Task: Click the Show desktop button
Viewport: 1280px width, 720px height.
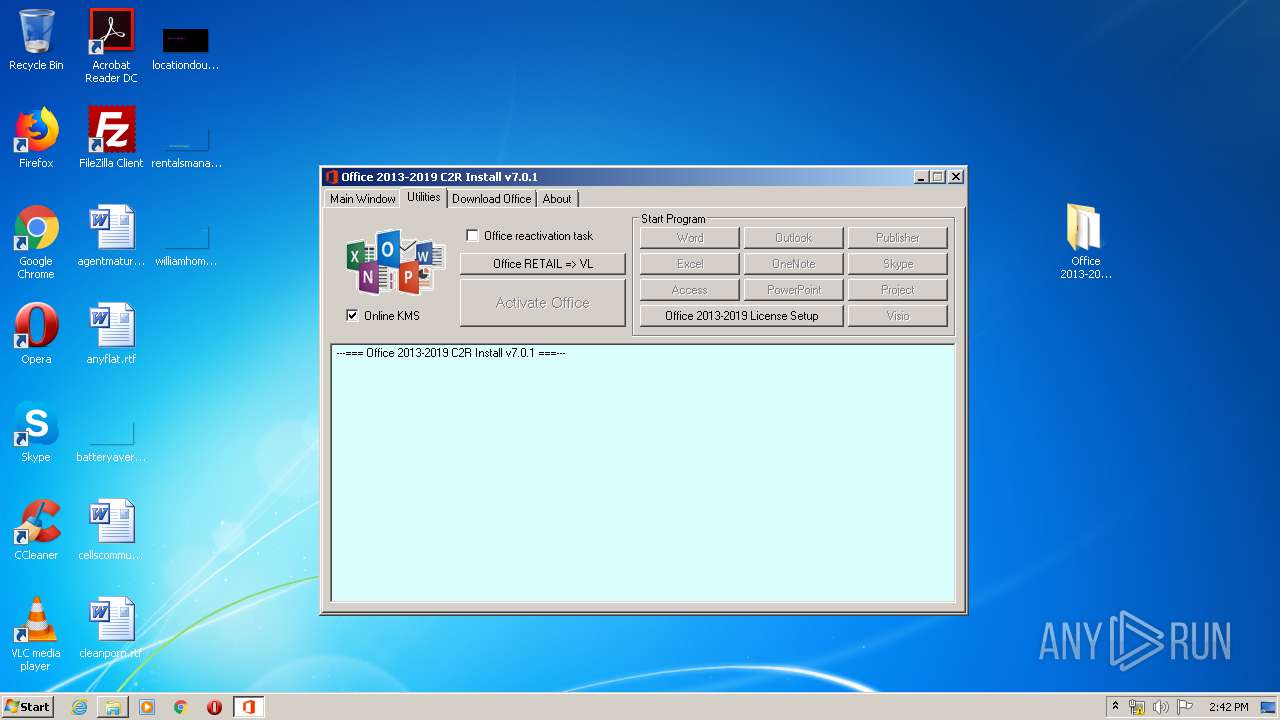Action: coord(1269,707)
